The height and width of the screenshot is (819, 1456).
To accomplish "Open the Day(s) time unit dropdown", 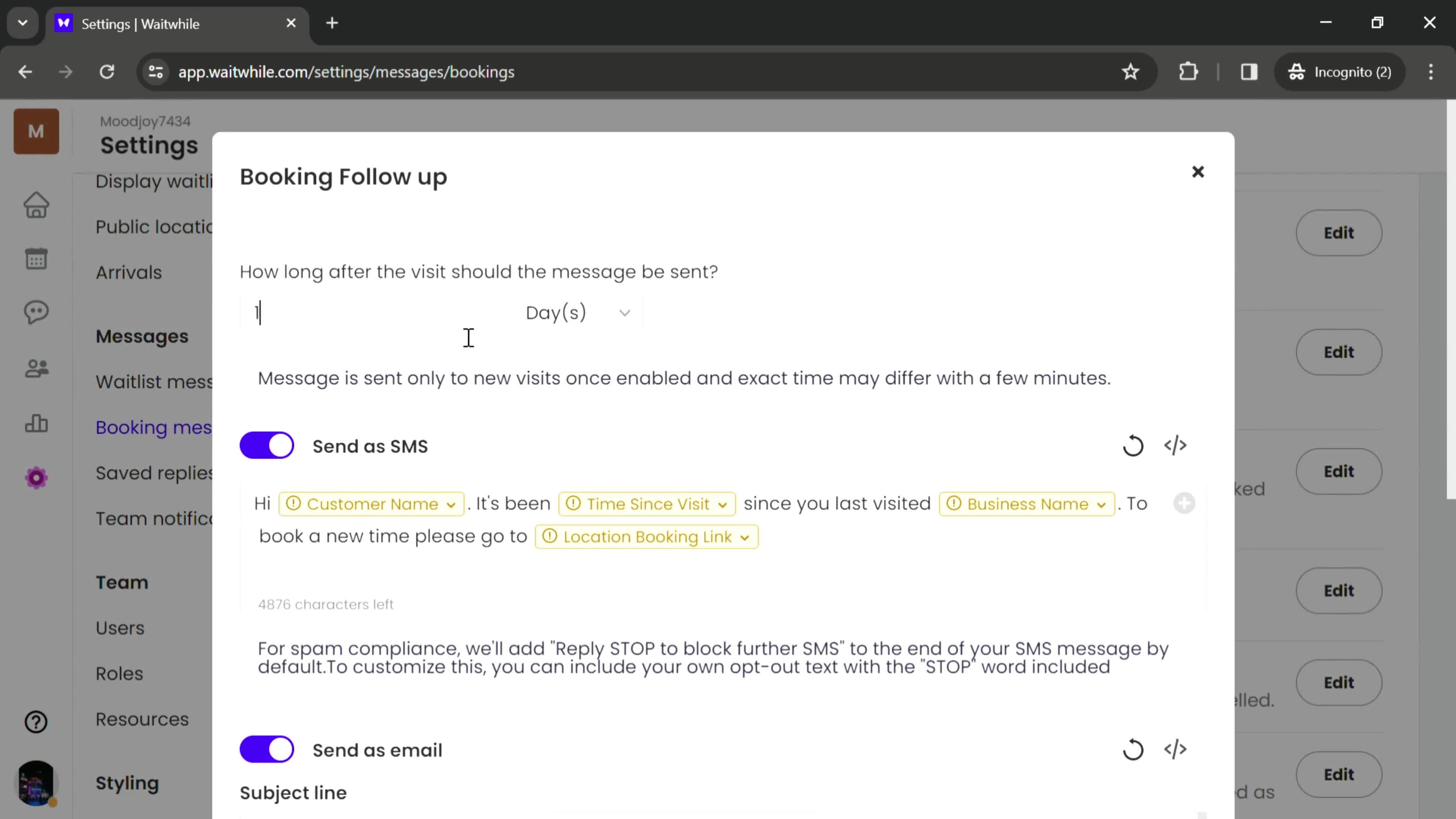I will pyautogui.click(x=577, y=312).
